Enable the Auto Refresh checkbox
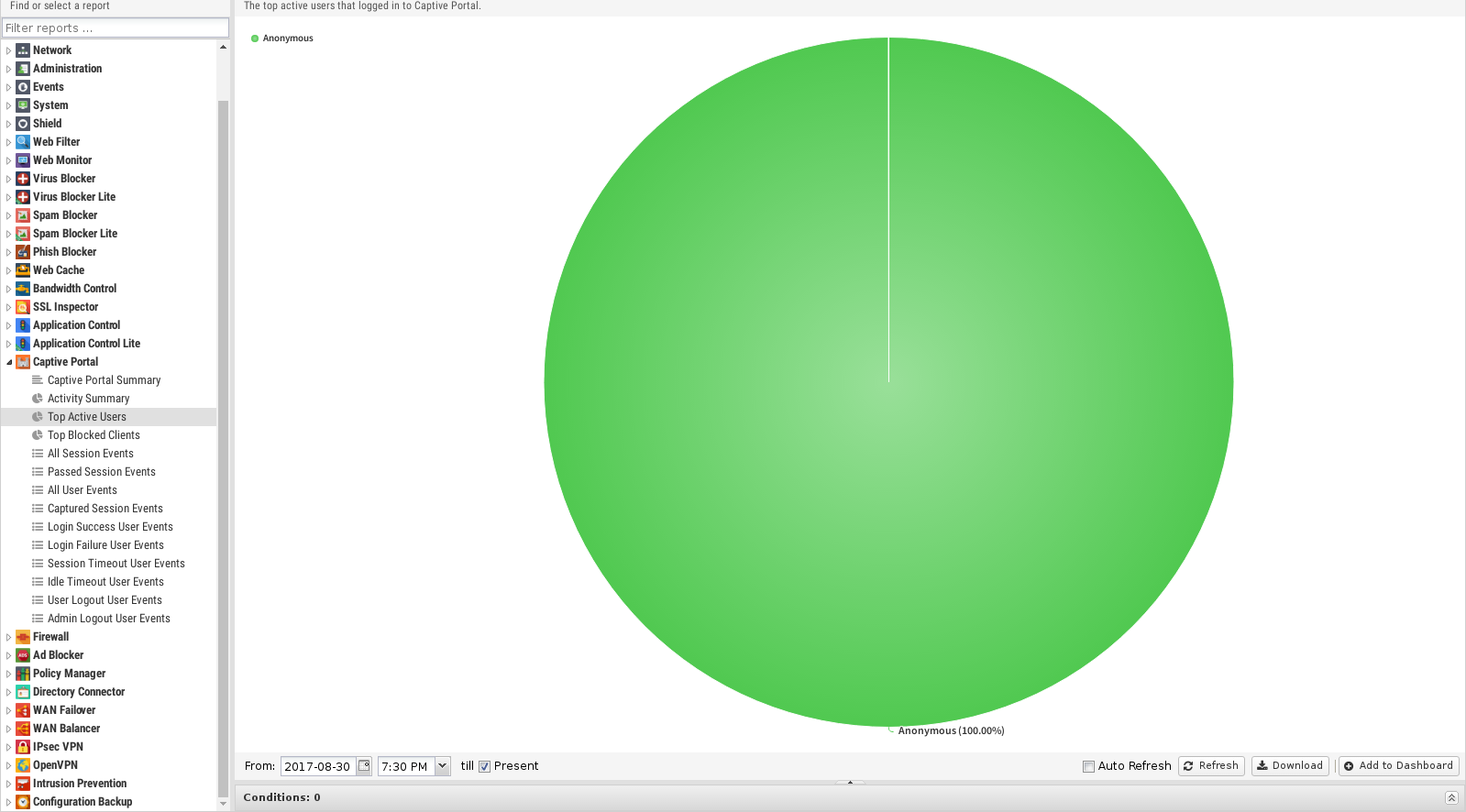Screen dimensions: 1466x812 pyautogui.click(x=1088, y=766)
